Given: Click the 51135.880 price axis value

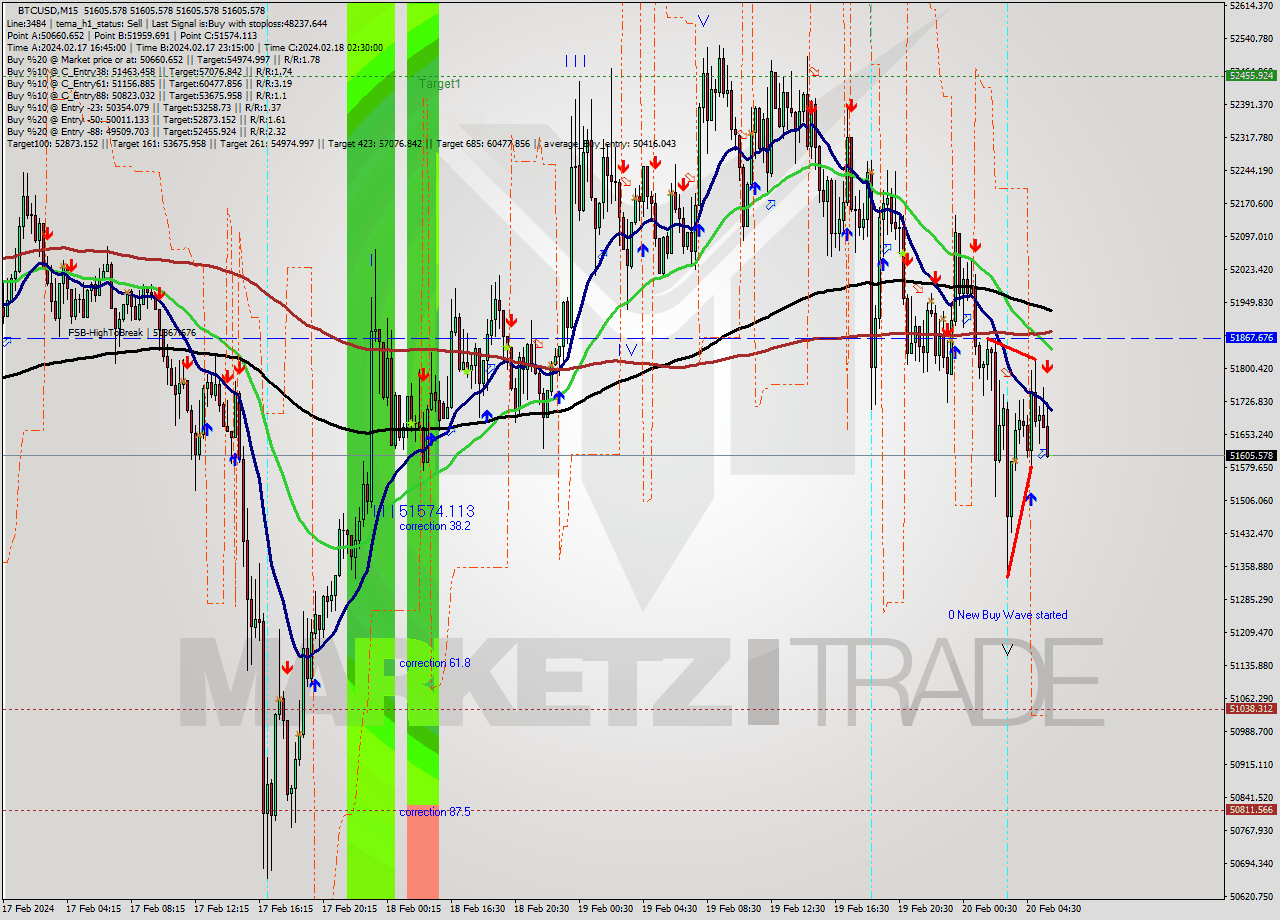Looking at the screenshot, I should [1251, 665].
